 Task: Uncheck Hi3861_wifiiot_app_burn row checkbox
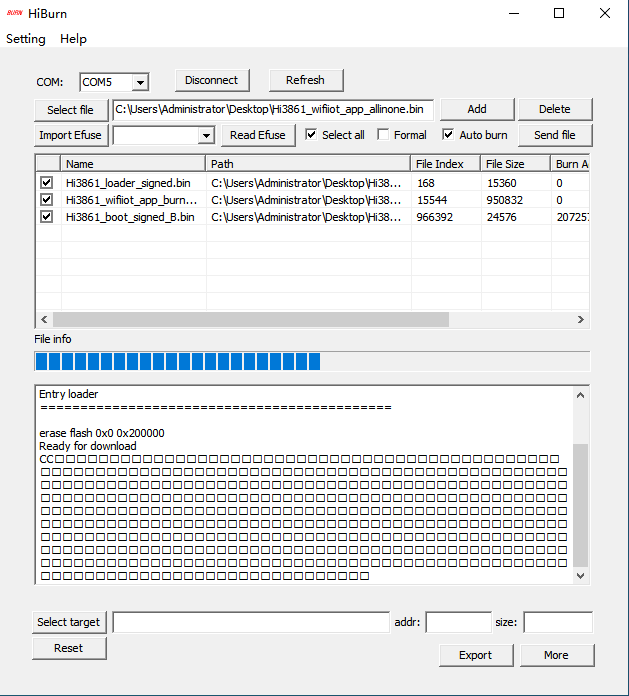(47, 200)
